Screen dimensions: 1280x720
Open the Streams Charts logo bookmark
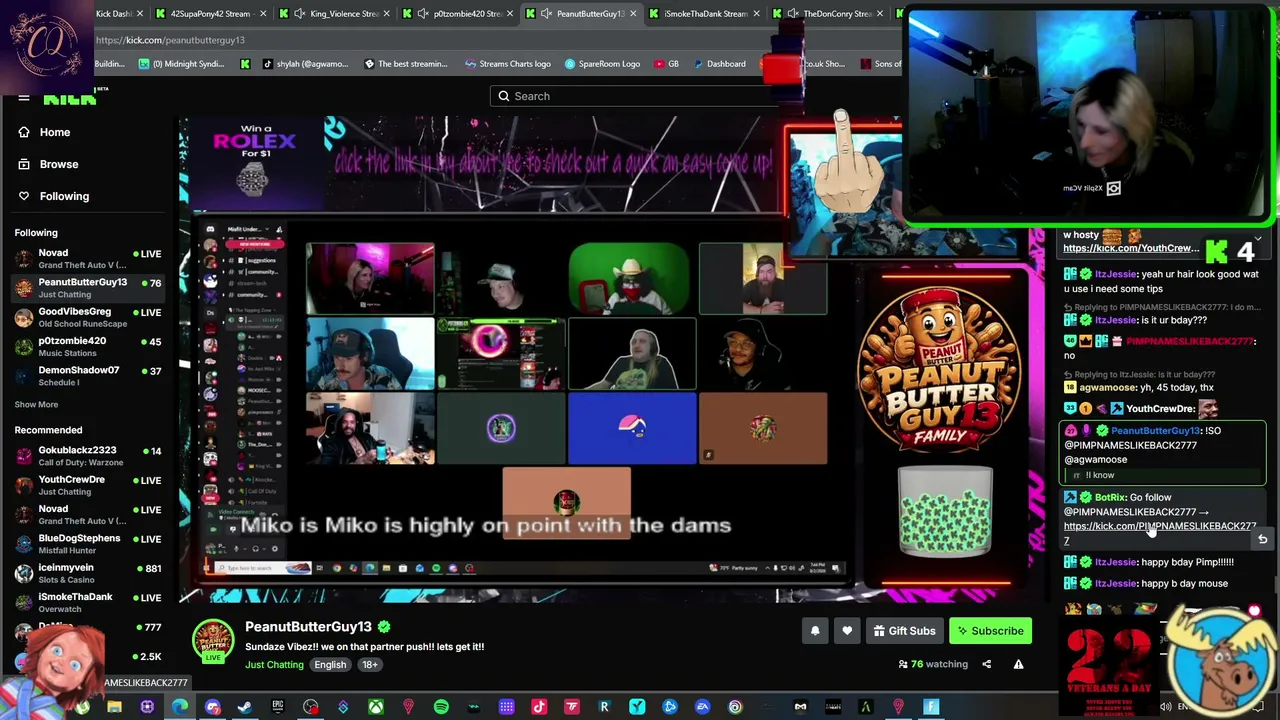[x=507, y=64]
